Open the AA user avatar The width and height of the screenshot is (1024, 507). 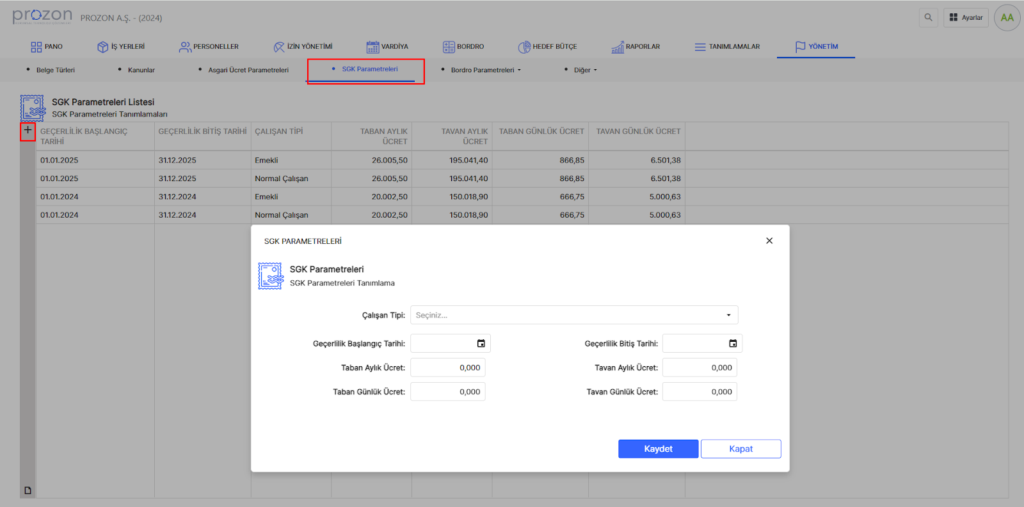[x=1005, y=18]
